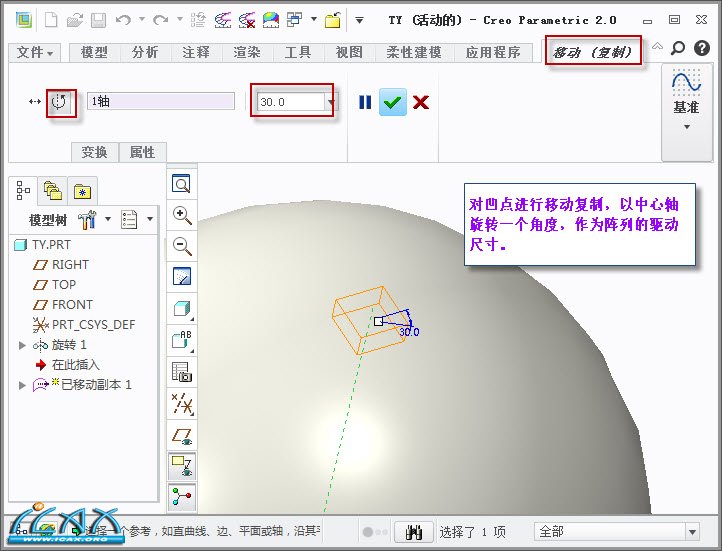Open the 模型 ribbon tab

(94, 52)
